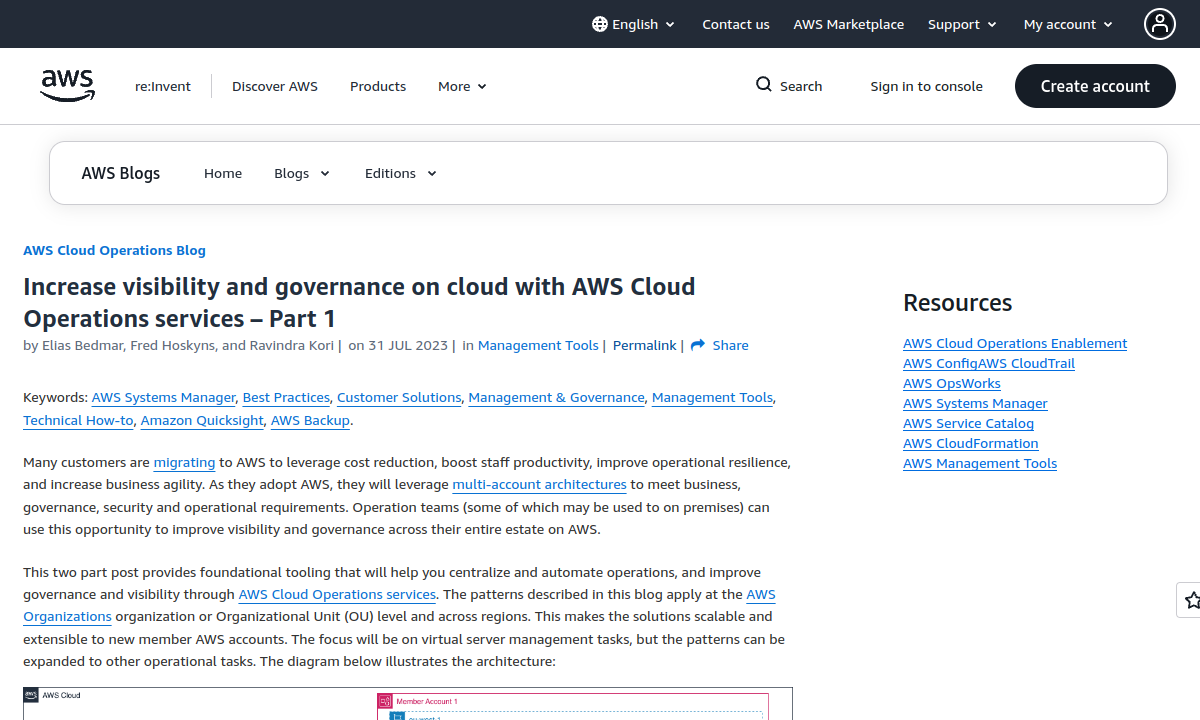Open AWS Management Tools resource link
This screenshot has height=720, width=1200.
tap(980, 463)
